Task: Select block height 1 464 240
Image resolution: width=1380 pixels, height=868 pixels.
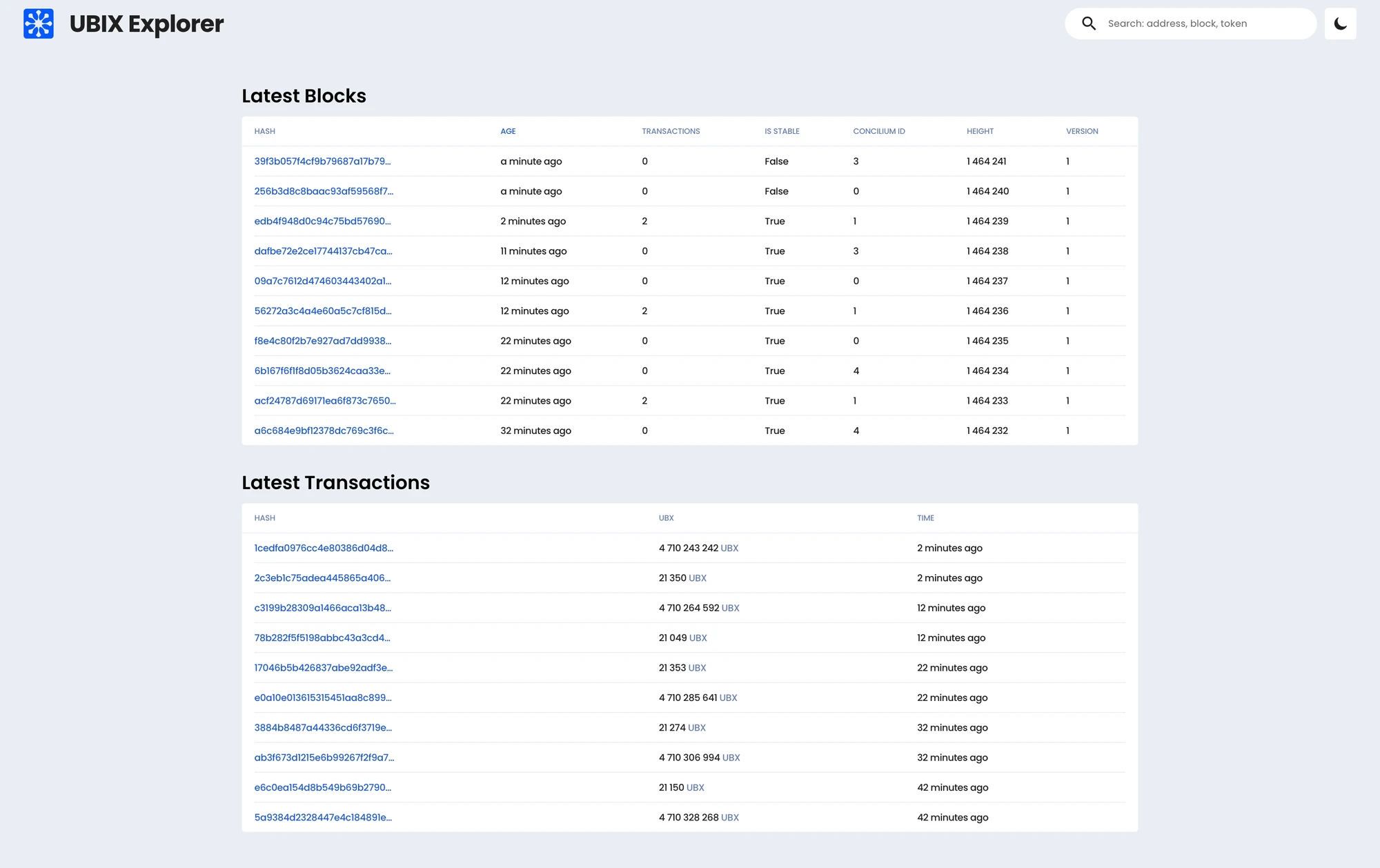Action: 987,191
